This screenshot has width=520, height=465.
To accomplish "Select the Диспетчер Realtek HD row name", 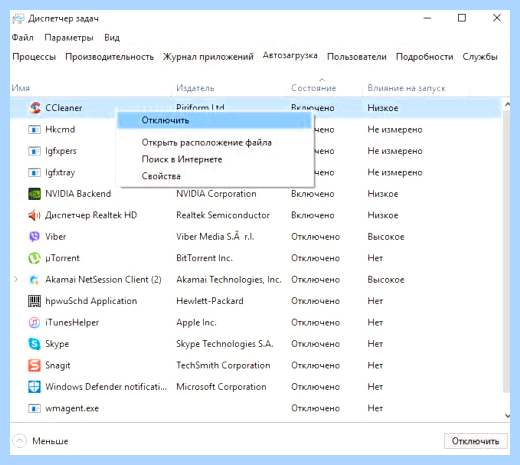I will point(91,215).
